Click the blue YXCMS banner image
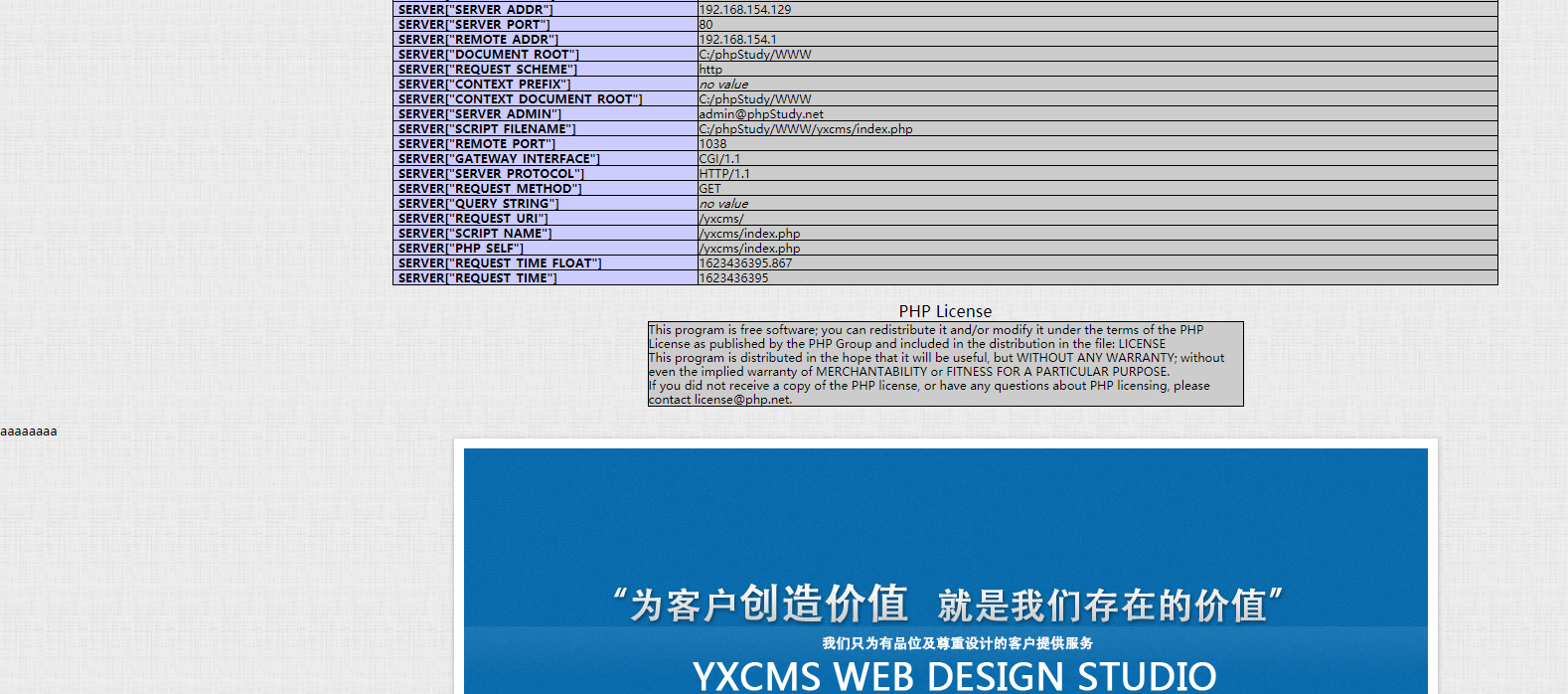 click(x=945, y=571)
